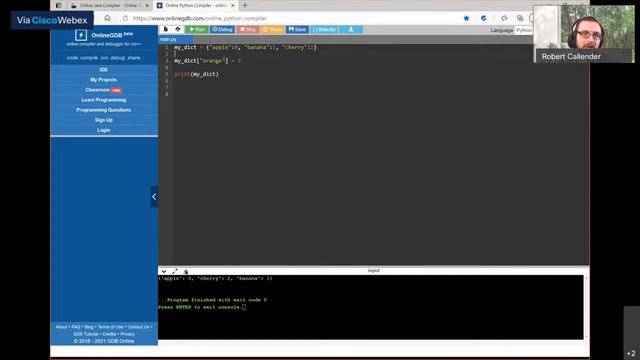The width and height of the screenshot is (640, 360).
Task: Open the browser Favorites star icon
Action: point(504,18)
